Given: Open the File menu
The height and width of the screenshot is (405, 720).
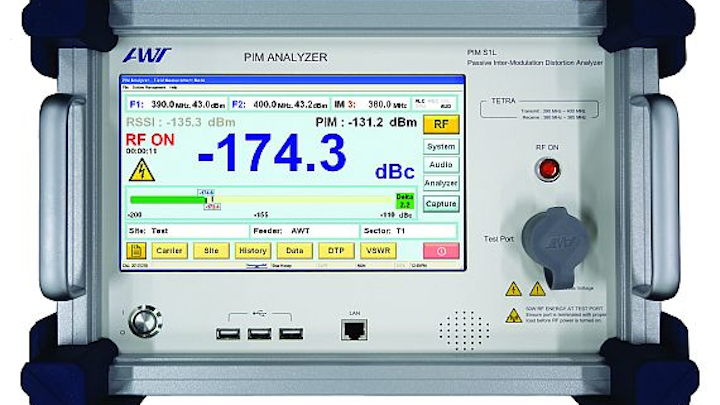Looking at the screenshot, I should tap(126, 87).
